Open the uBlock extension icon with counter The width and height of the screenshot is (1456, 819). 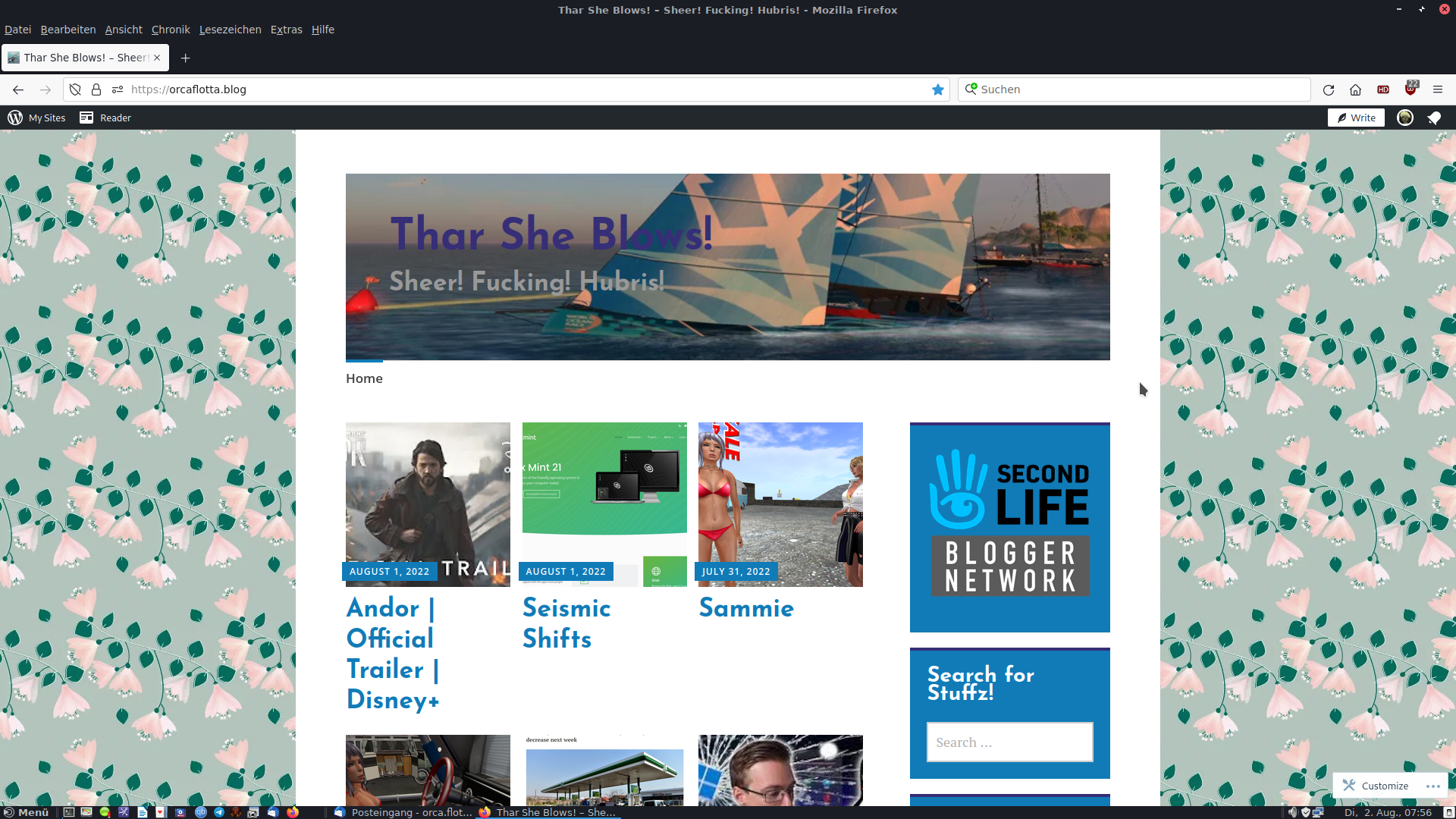coord(1410,89)
